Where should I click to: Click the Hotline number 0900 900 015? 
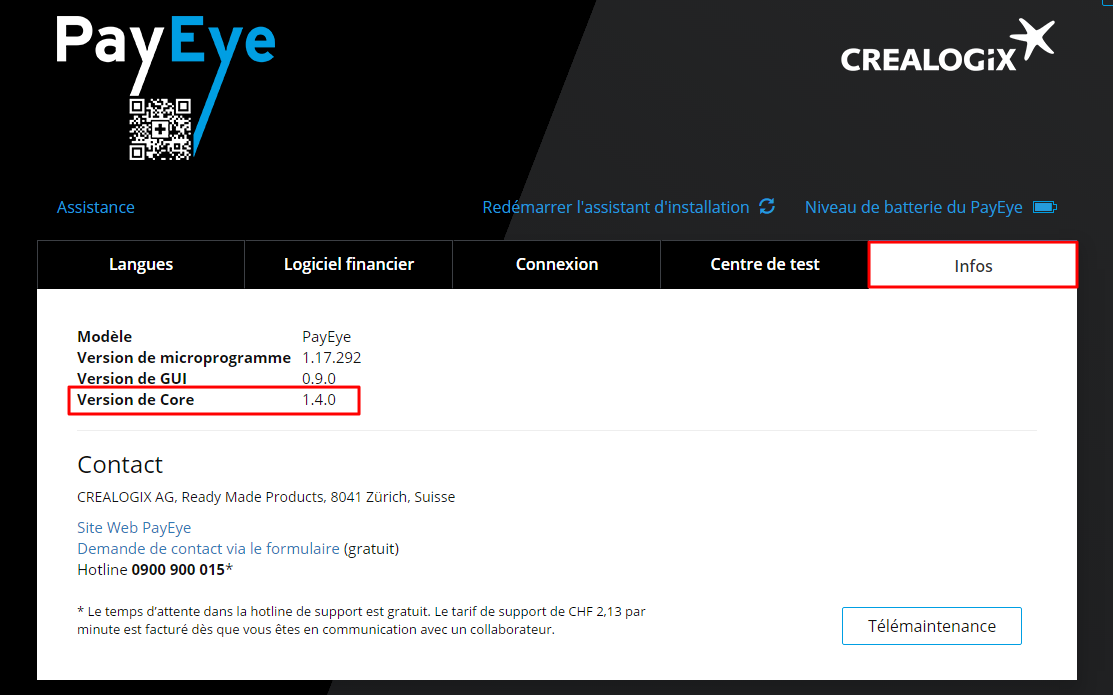click(x=178, y=569)
